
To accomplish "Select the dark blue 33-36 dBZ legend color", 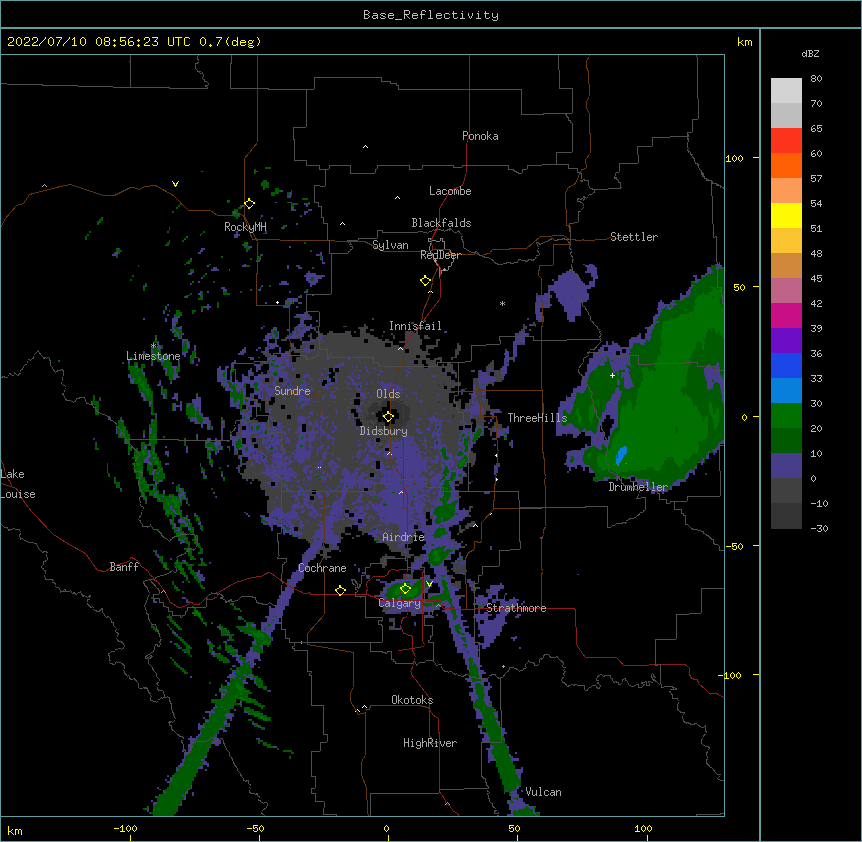I will tap(786, 366).
